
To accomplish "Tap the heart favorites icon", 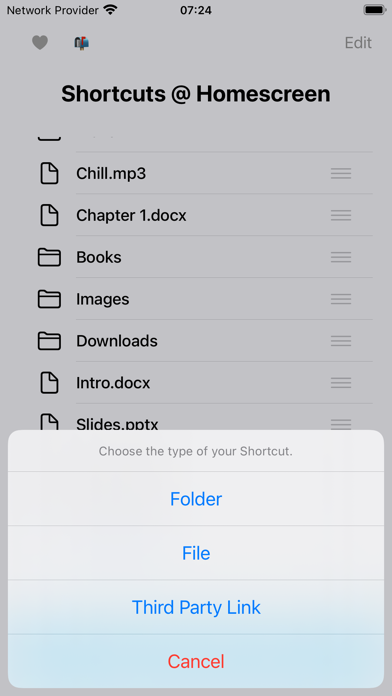I will [x=40, y=43].
